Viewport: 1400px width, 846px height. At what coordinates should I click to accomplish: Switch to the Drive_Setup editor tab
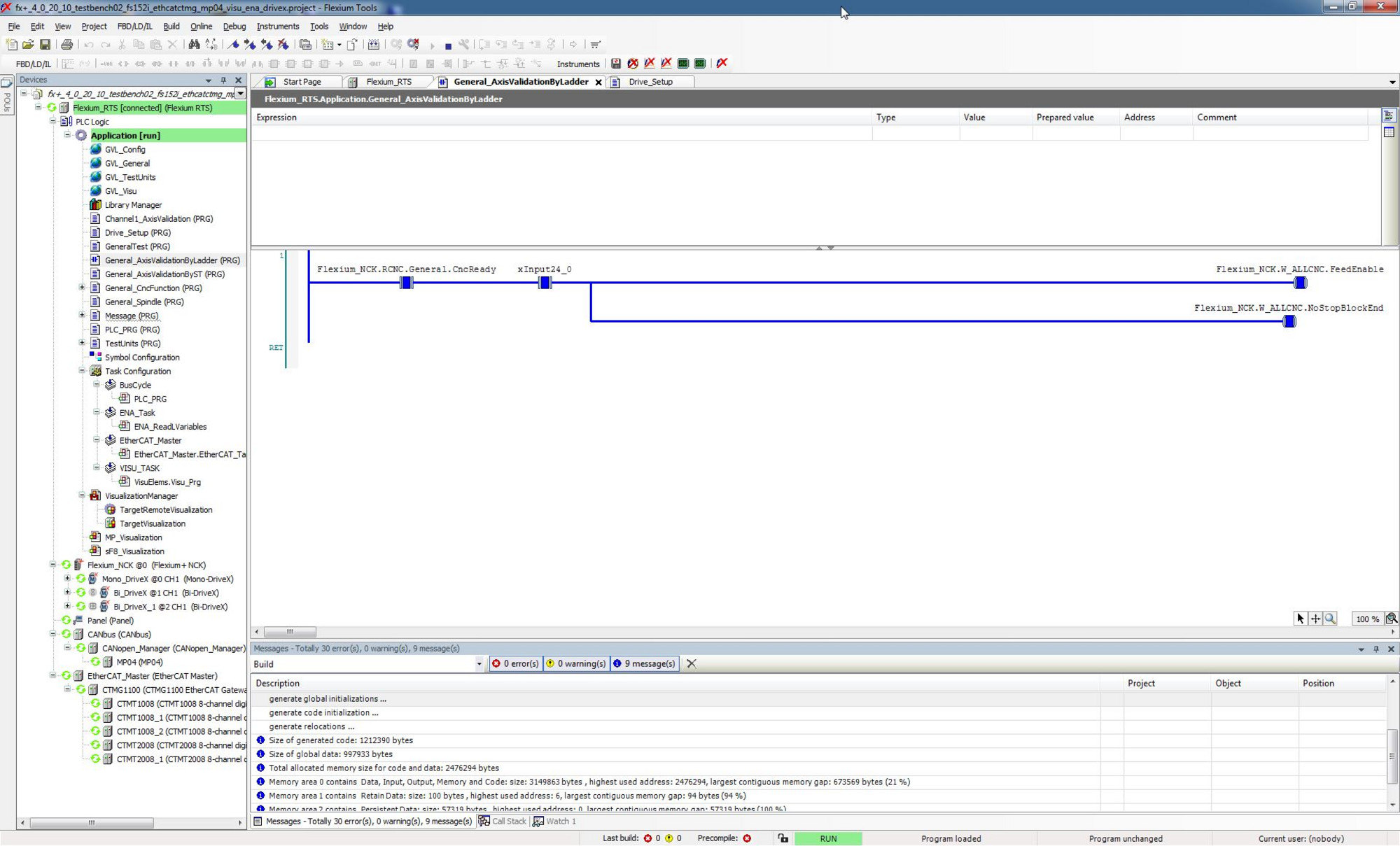pos(651,82)
